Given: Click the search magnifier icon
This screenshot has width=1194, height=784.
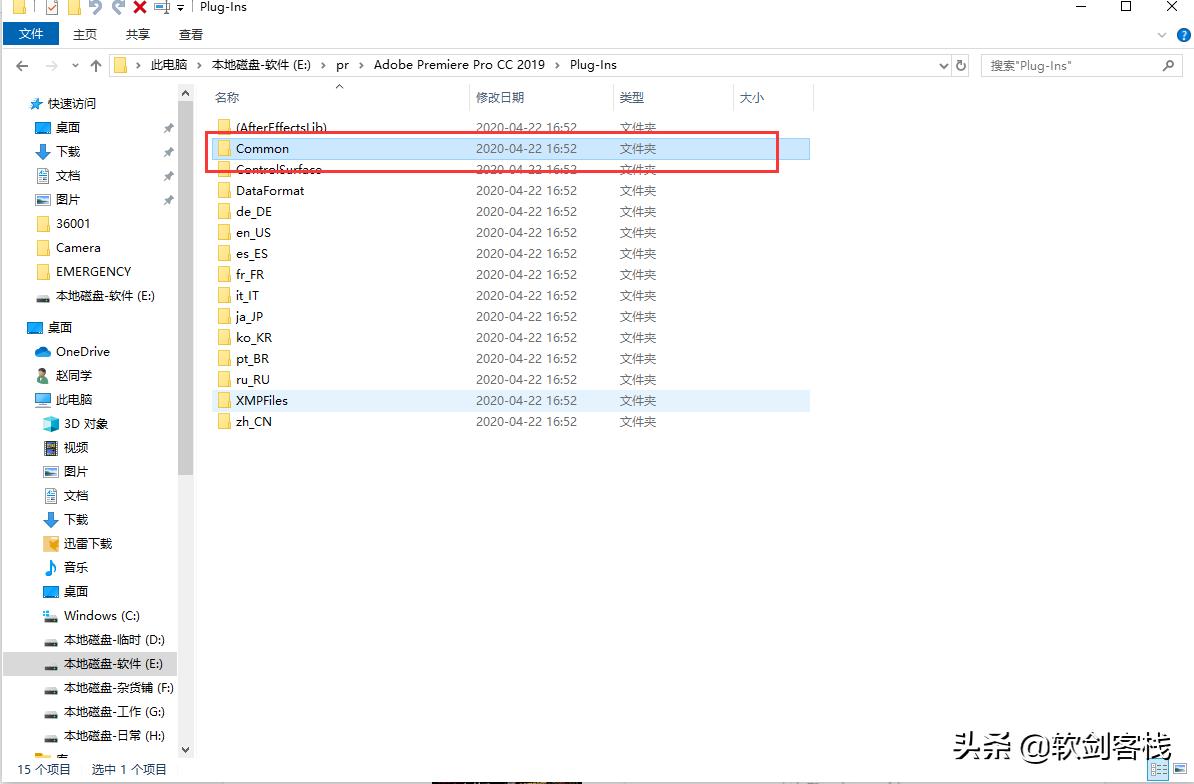Looking at the screenshot, I should click(1168, 65).
